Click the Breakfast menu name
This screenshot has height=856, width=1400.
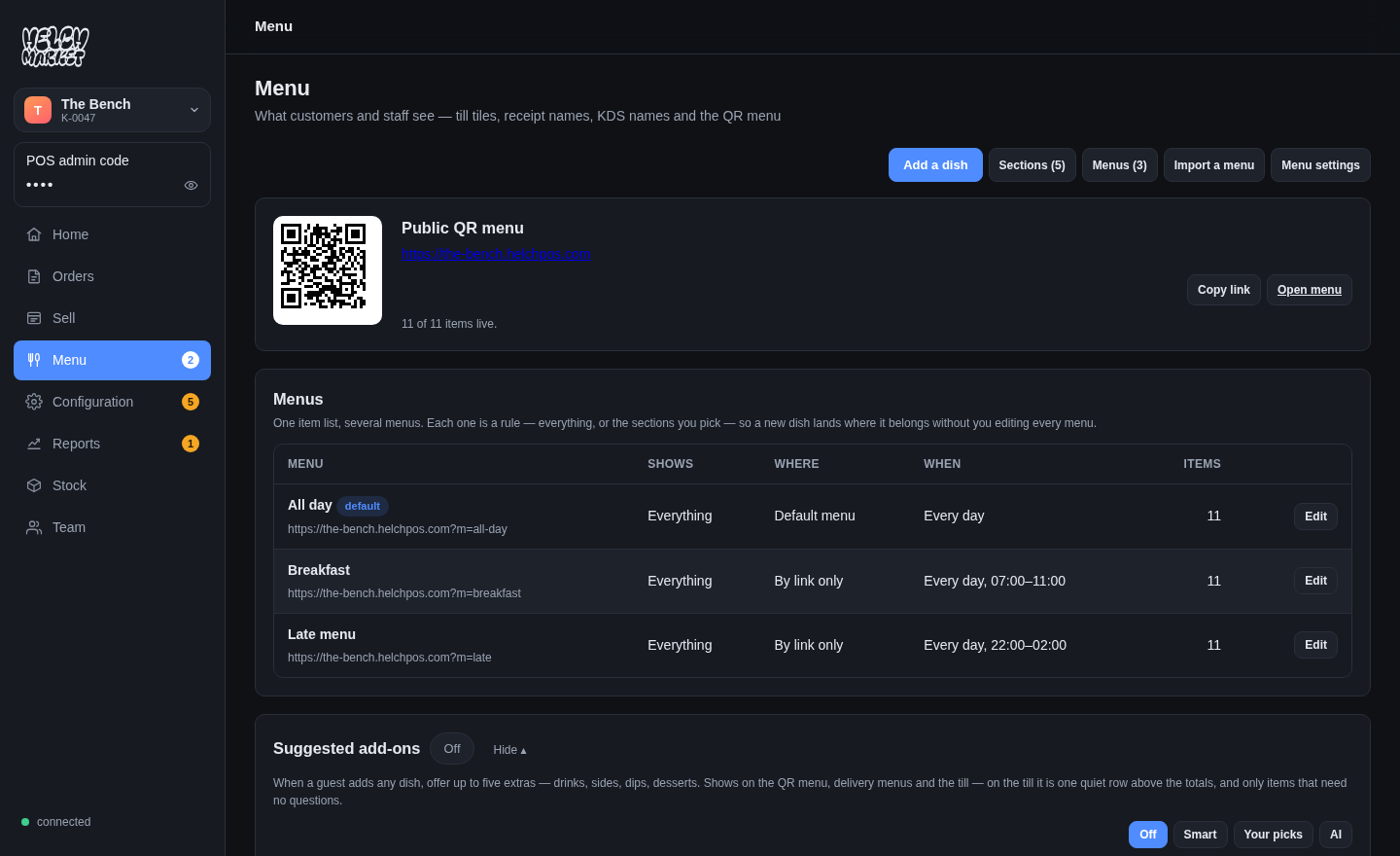click(319, 570)
